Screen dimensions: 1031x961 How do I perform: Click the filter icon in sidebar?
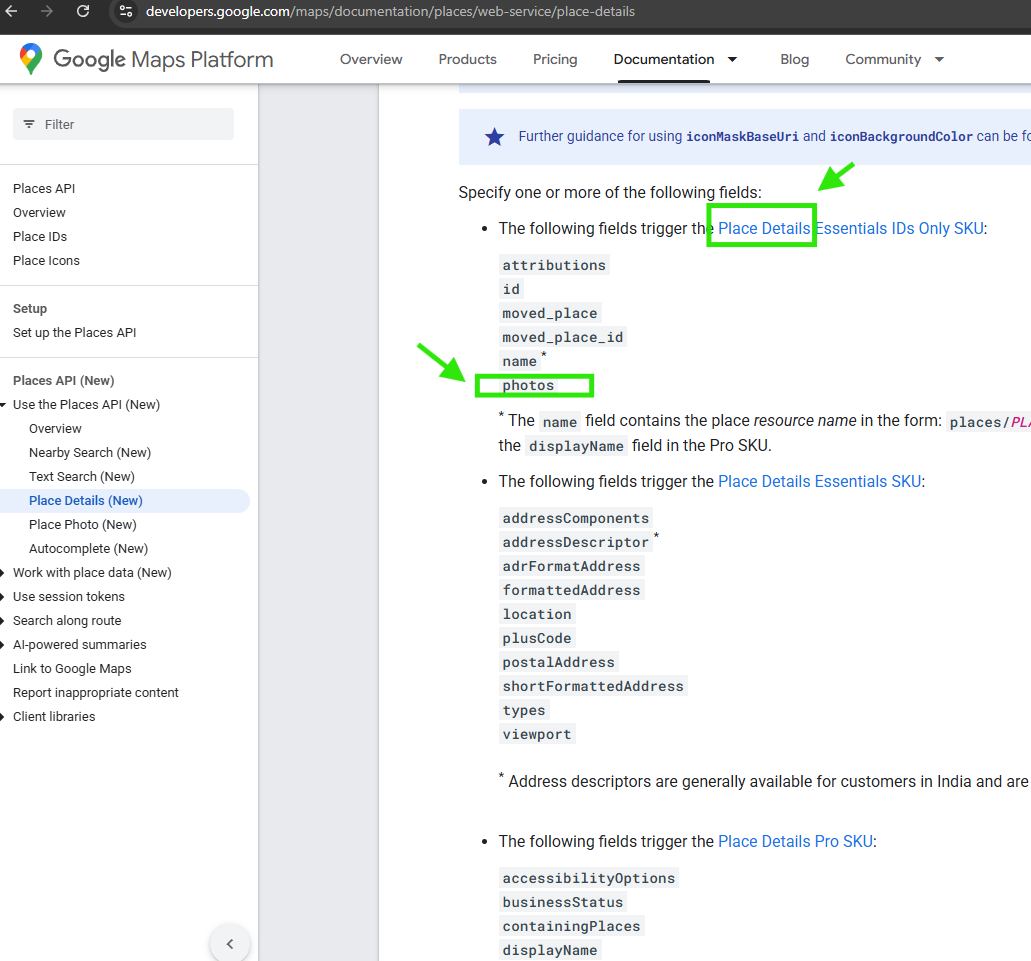click(29, 124)
